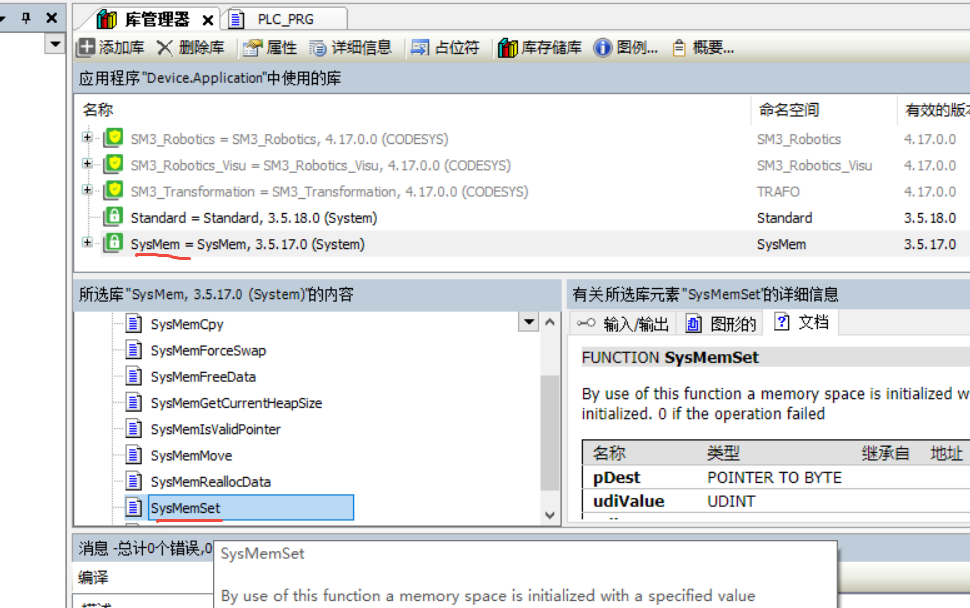The height and width of the screenshot is (608, 970).
Task: Open the 概要 summary item
Action: pos(703,48)
